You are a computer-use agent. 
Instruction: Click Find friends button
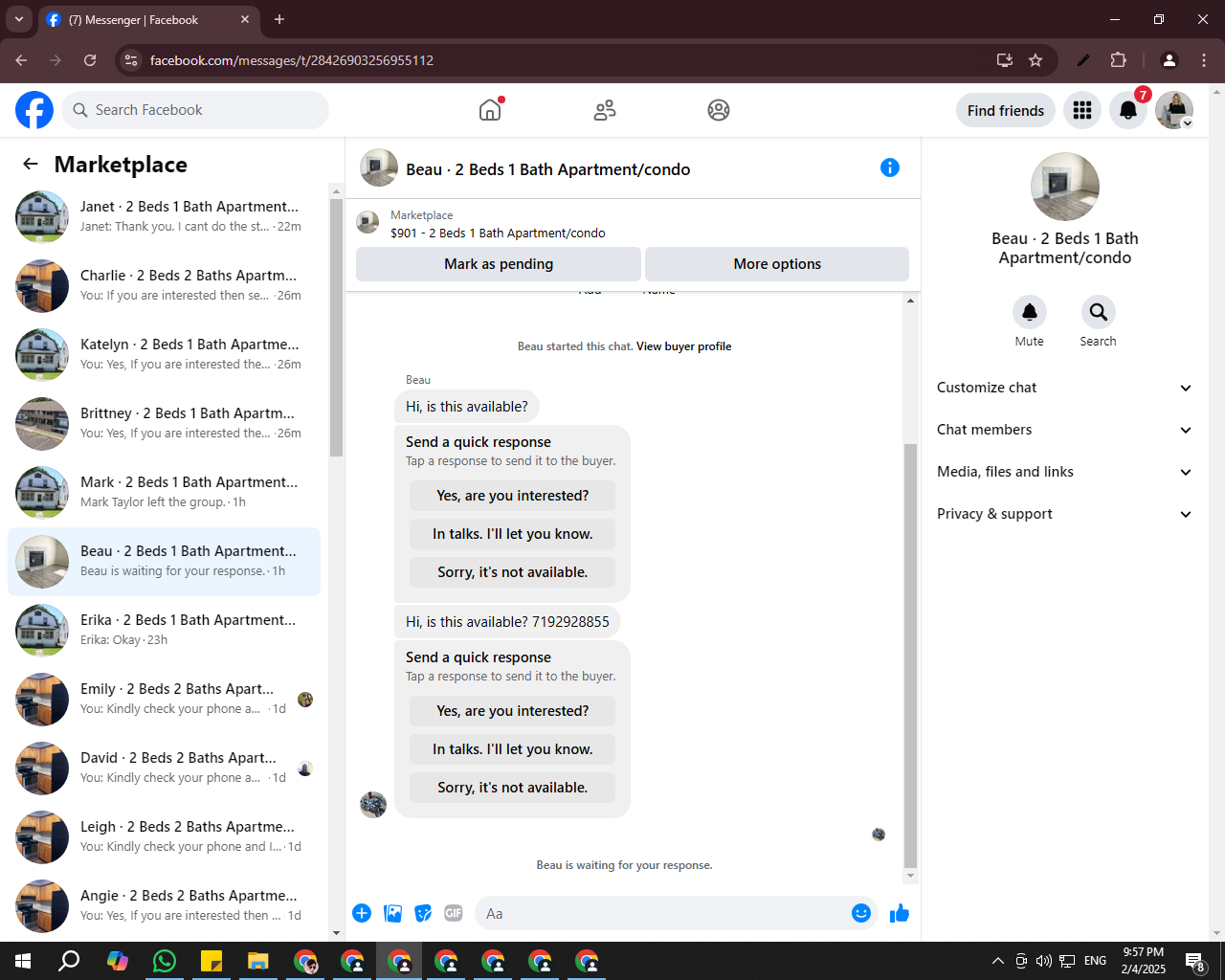point(1006,110)
